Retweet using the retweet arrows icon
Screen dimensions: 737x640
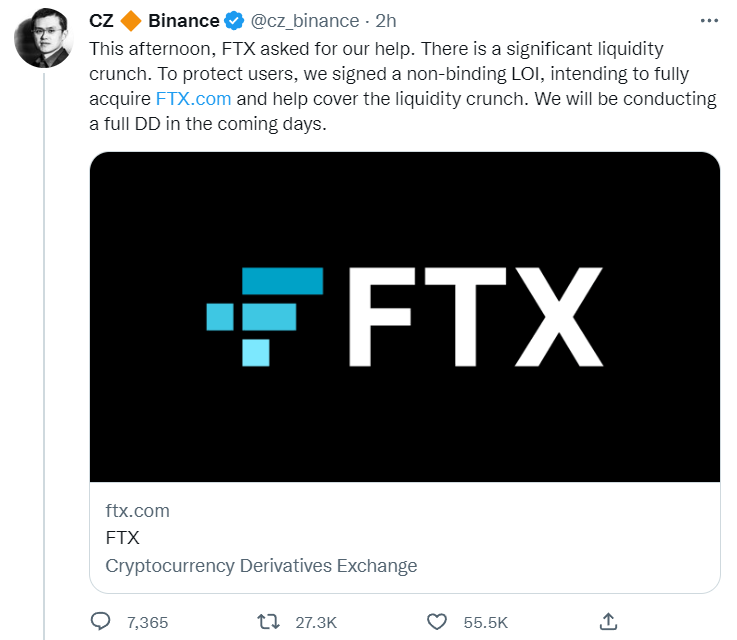[268, 622]
